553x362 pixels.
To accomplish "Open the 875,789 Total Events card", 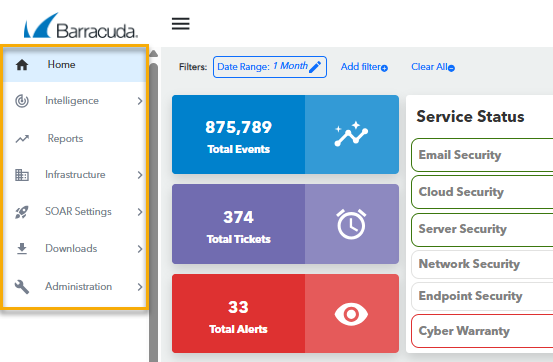I will tap(285, 134).
